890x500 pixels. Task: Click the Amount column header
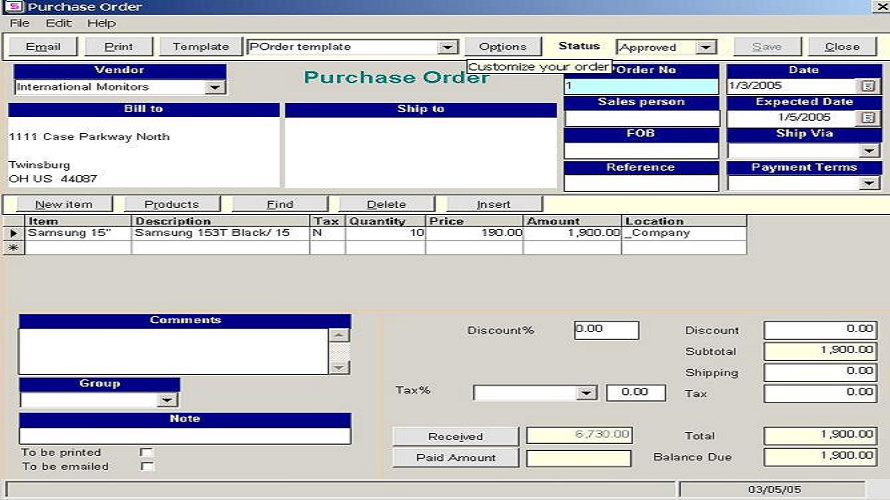(x=572, y=221)
